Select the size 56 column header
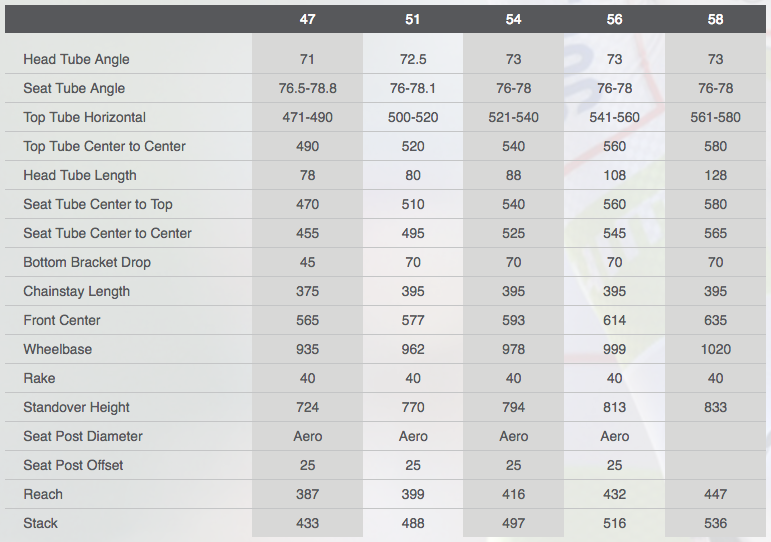The image size is (771, 542). (615, 19)
